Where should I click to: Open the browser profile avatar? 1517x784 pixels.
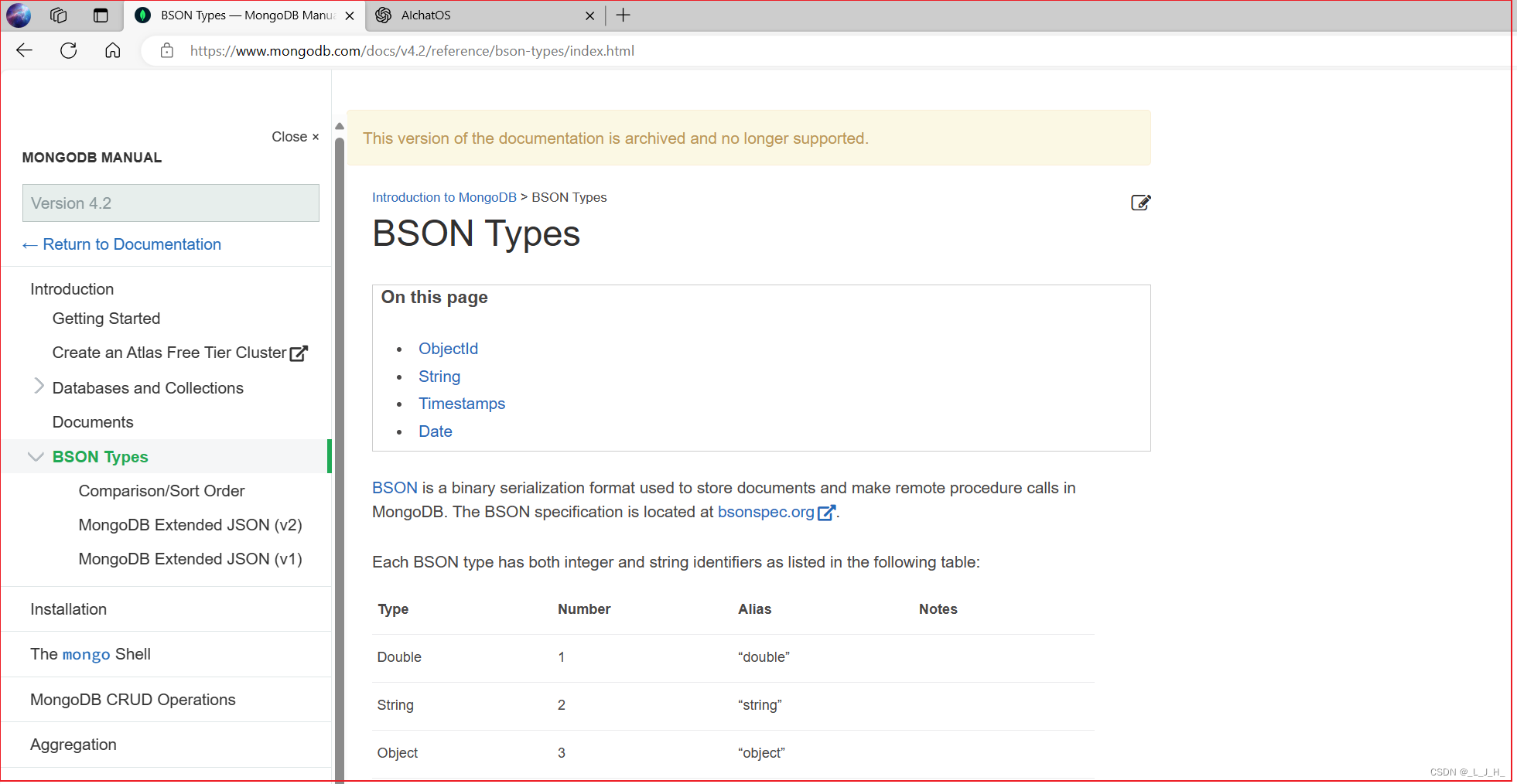pos(19,15)
